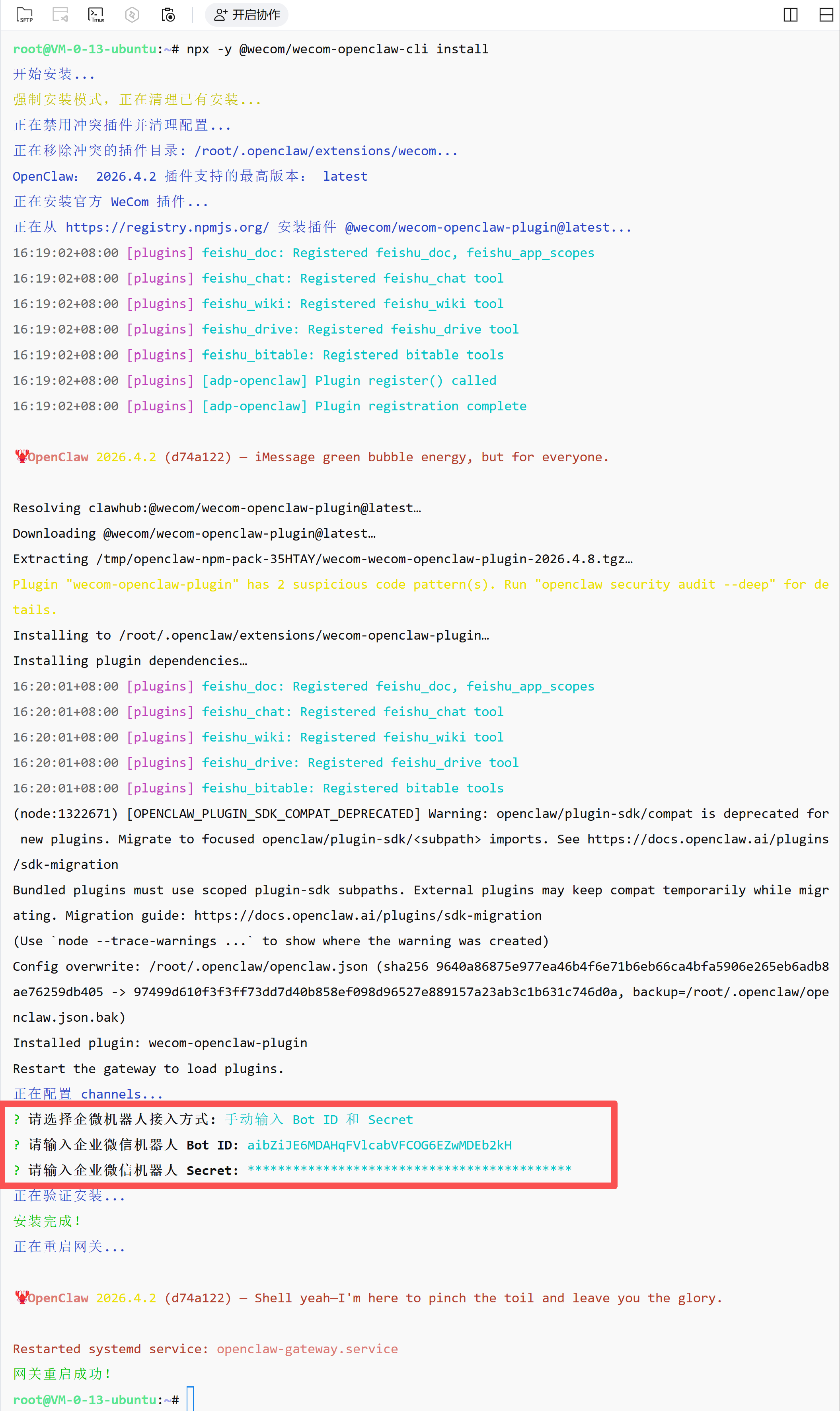Click the '手动输入 Bot ID 和 Secret' answer
This screenshot has width=840, height=1411.
[x=319, y=1119]
